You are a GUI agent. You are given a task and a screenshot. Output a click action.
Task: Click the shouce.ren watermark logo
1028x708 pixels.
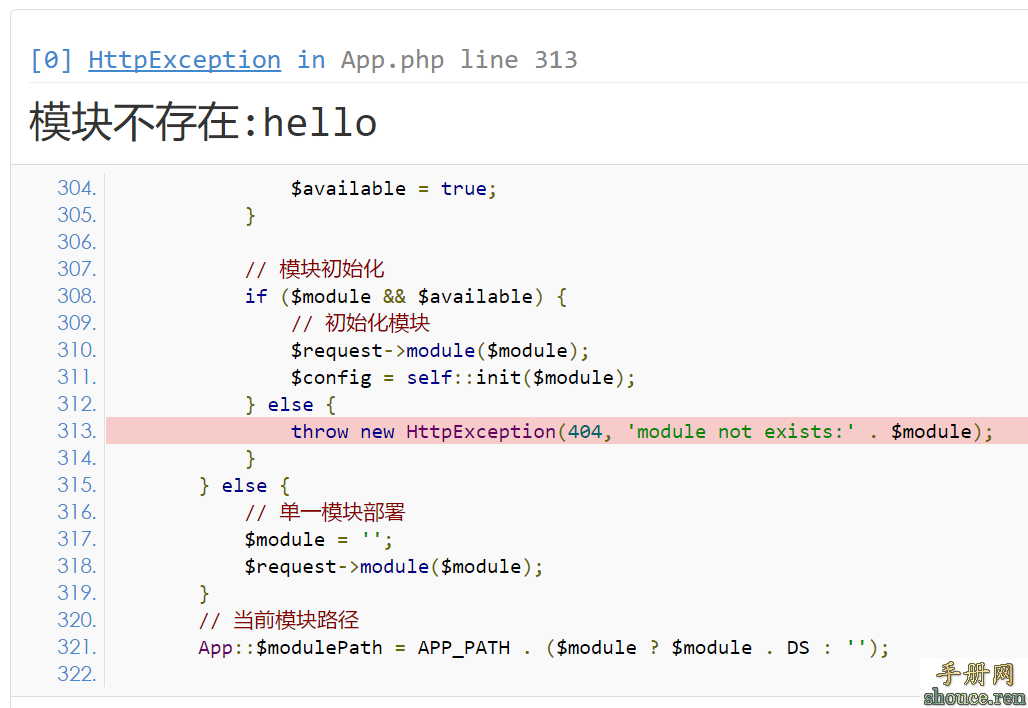(x=973, y=684)
